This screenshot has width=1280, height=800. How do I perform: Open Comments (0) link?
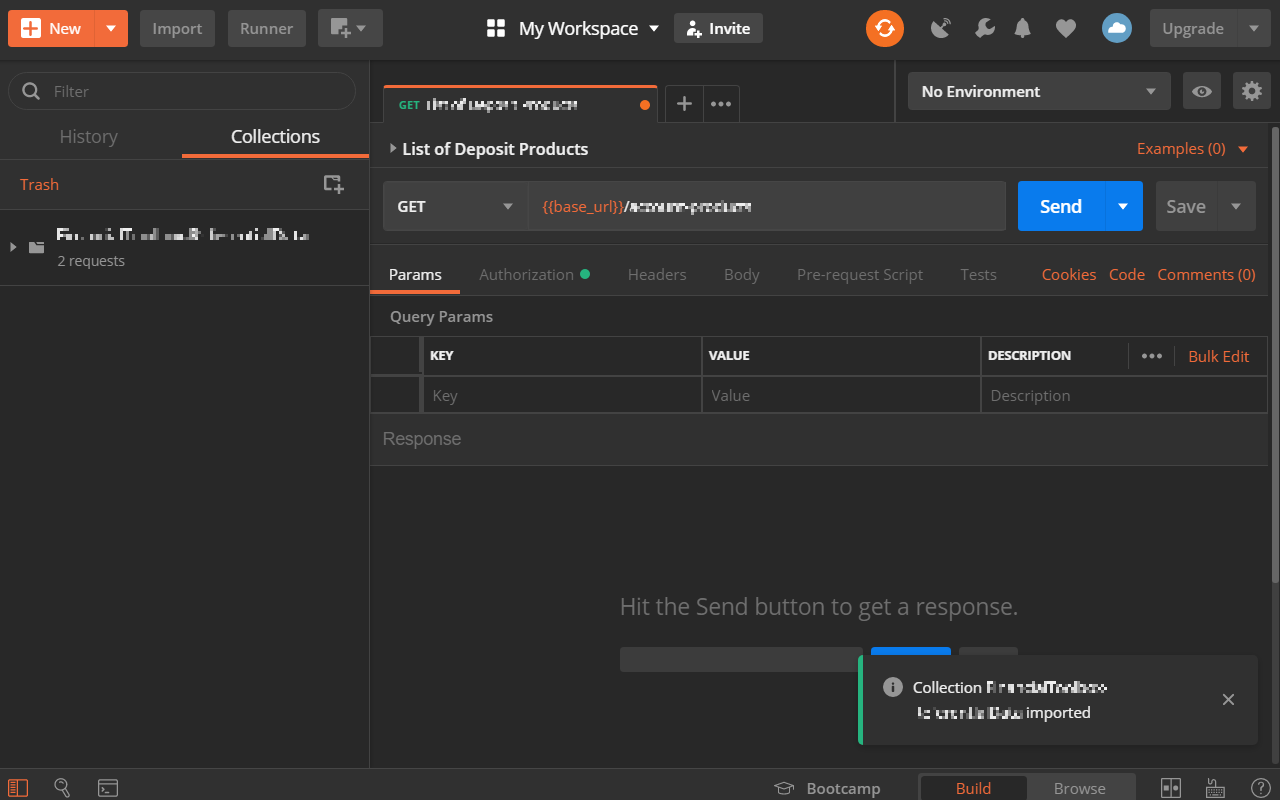(x=1206, y=274)
